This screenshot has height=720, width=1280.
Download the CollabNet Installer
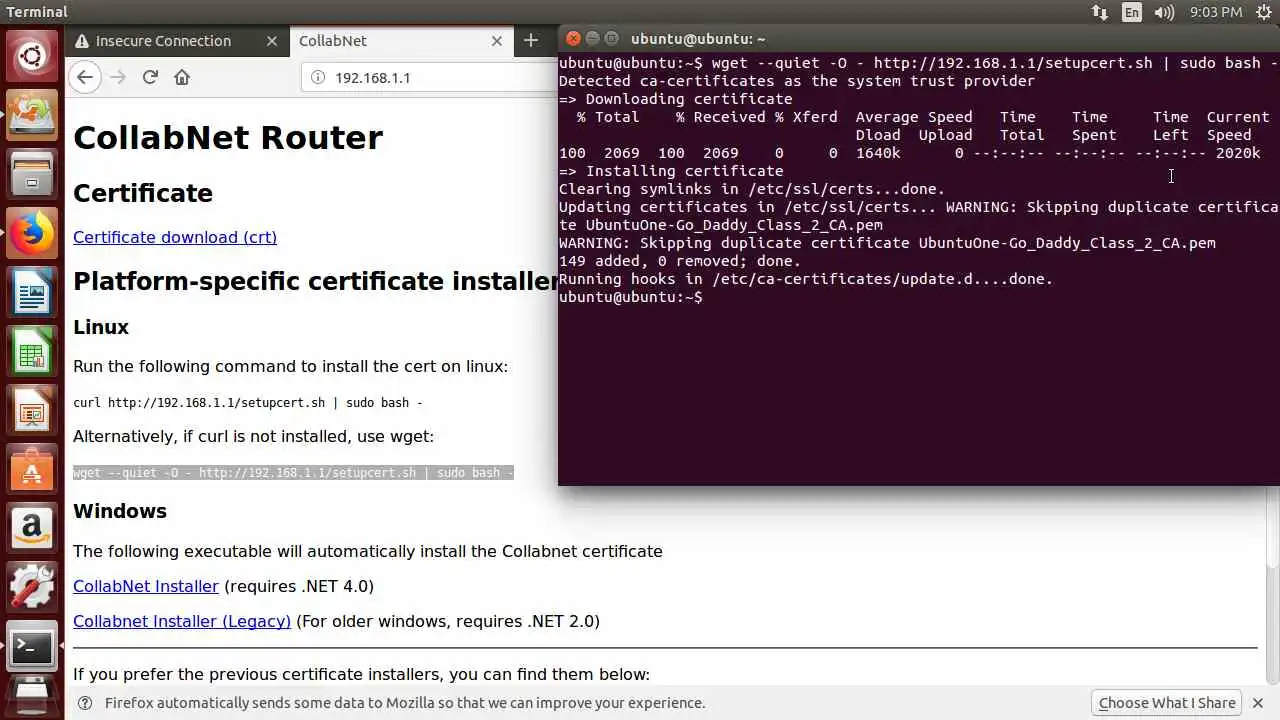click(x=146, y=586)
